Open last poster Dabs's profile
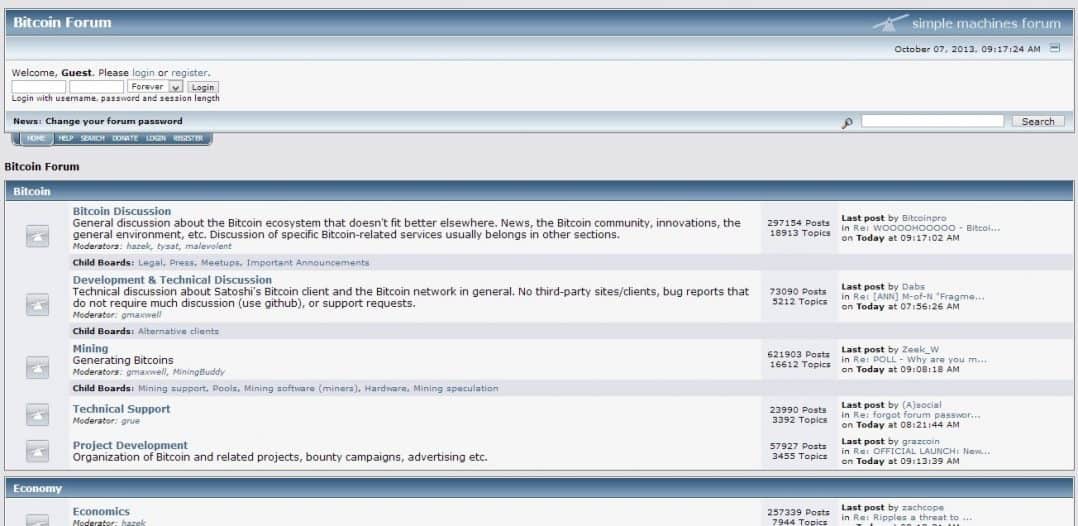 click(x=913, y=287)
